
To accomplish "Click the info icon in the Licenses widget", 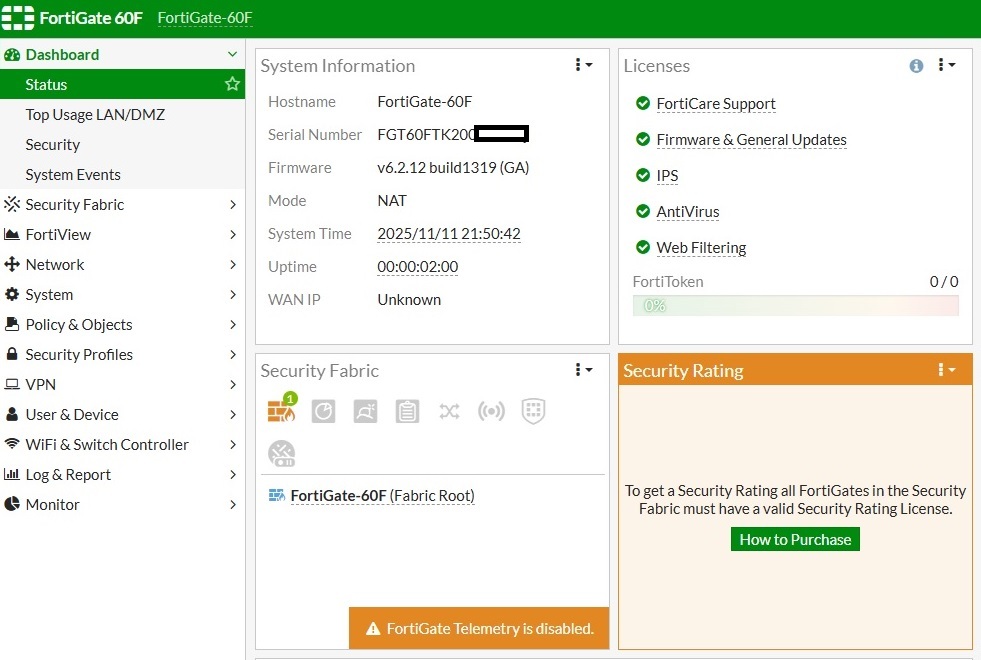I will [x=916, y=66].
